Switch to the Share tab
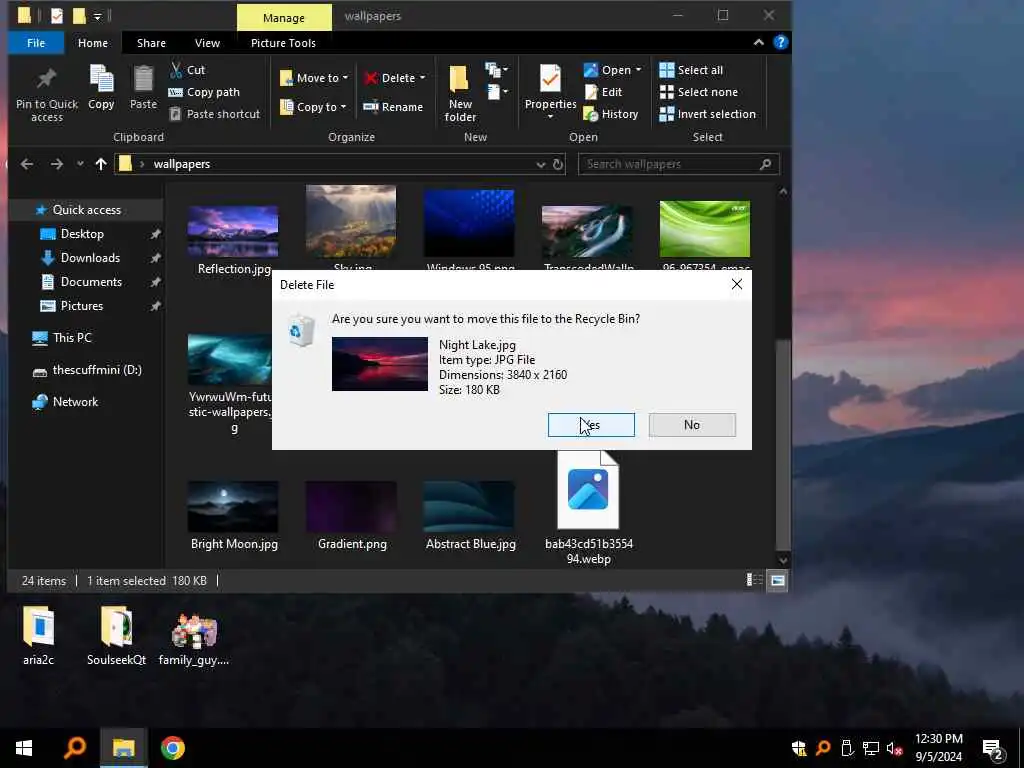 (x=151, y=43)
